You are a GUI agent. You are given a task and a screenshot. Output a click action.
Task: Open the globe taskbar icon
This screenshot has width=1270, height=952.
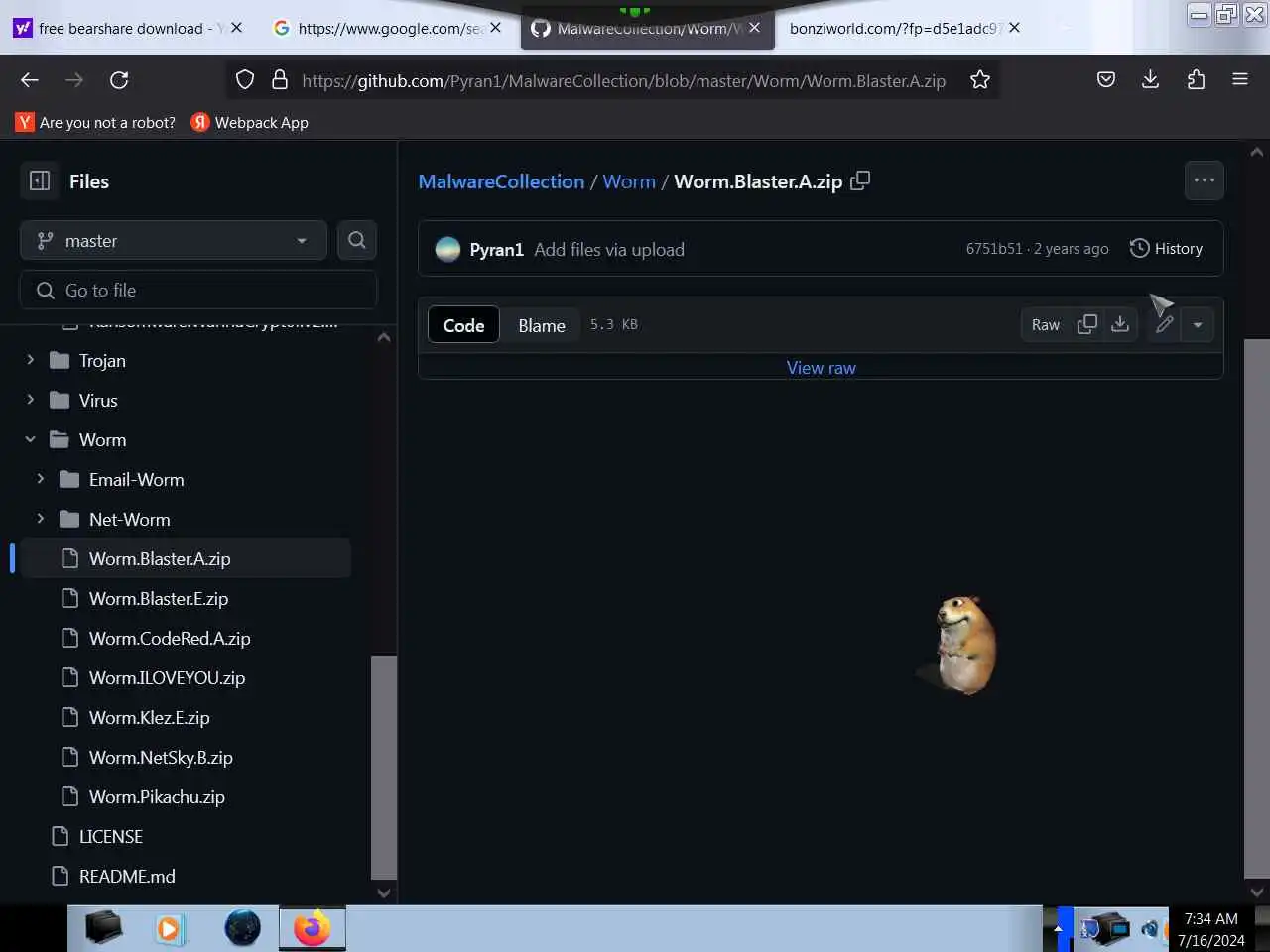(x=242, y=928)
